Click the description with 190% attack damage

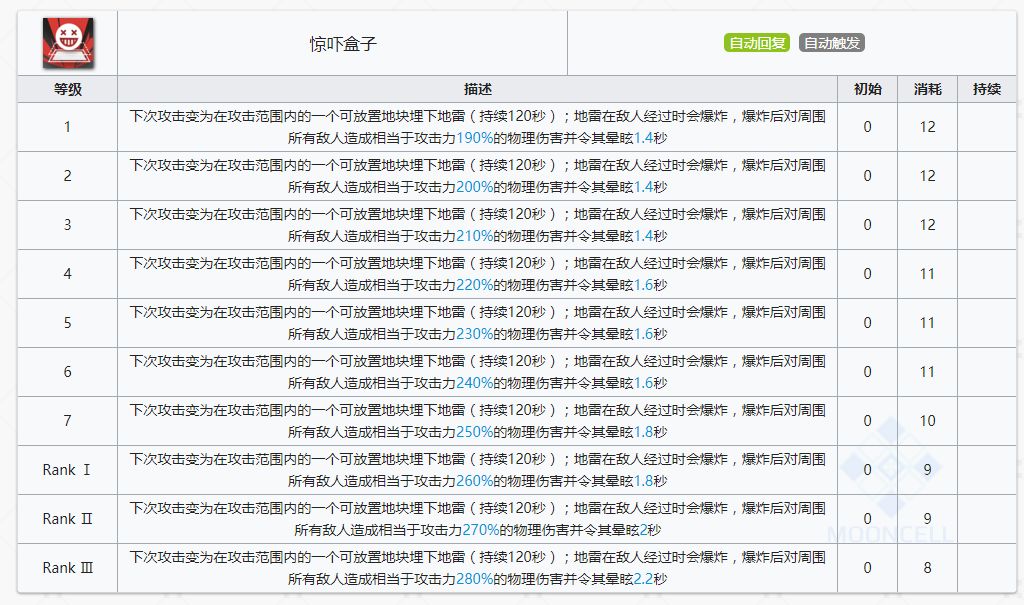[x=477, y=127]
